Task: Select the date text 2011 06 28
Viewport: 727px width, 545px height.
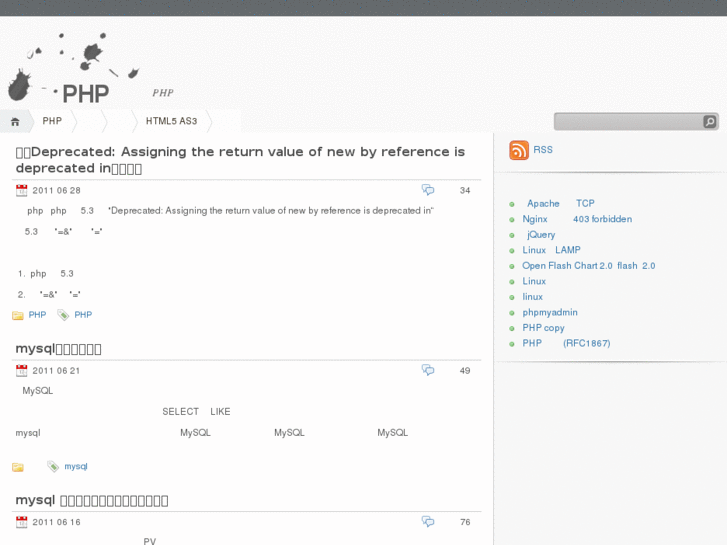Action: (x=57, y=191)
